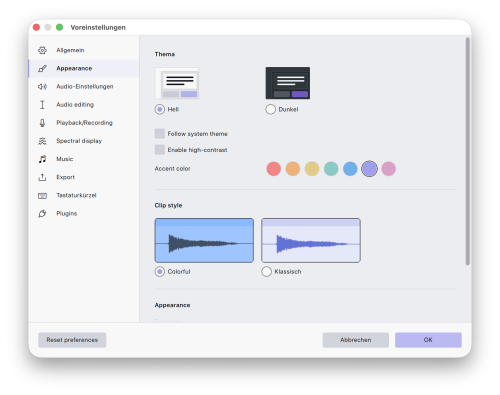Close the Voreinstellungen window
This screenshot has height=395, width=500.
36,27
